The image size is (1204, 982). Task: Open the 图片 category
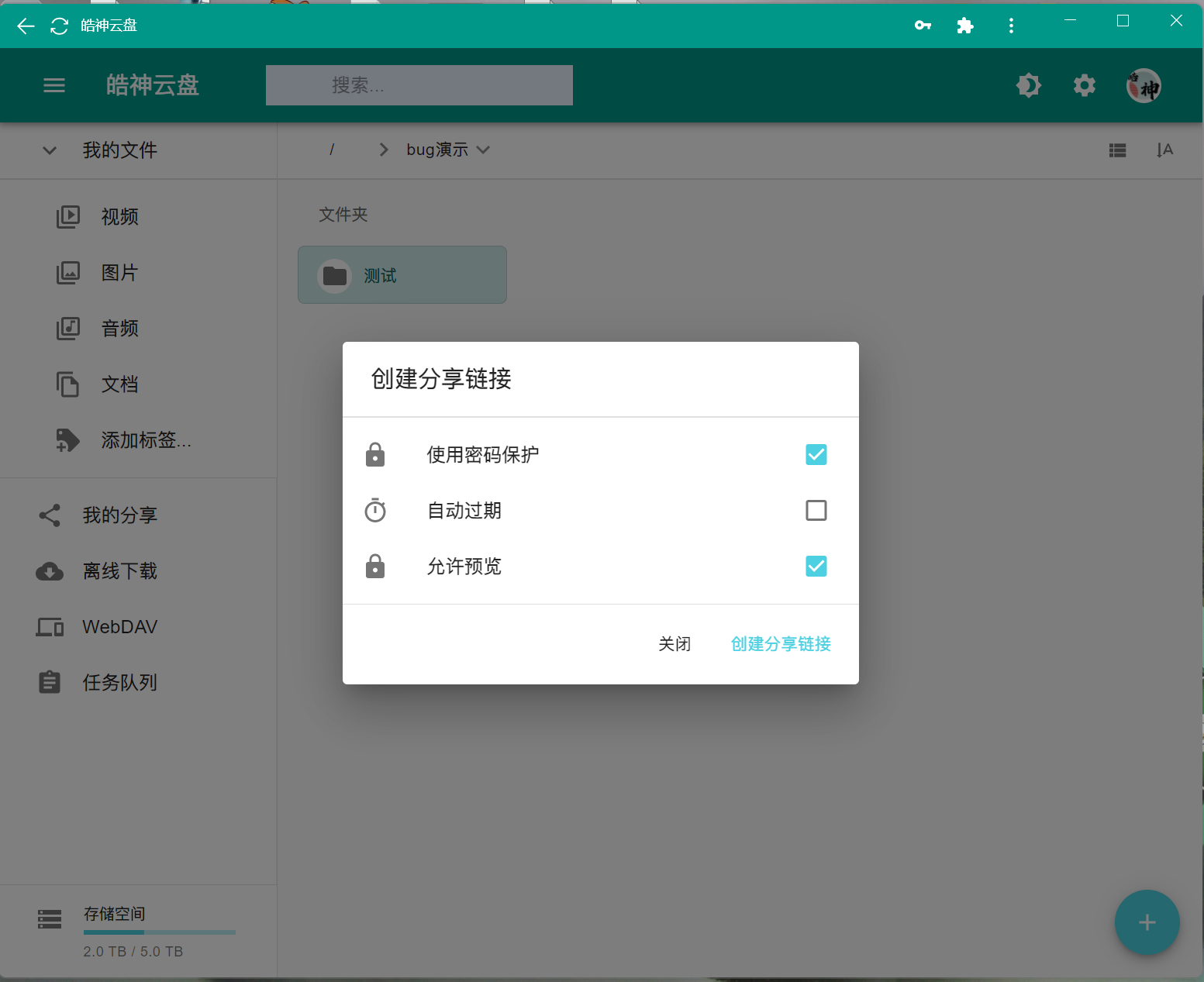138,273
